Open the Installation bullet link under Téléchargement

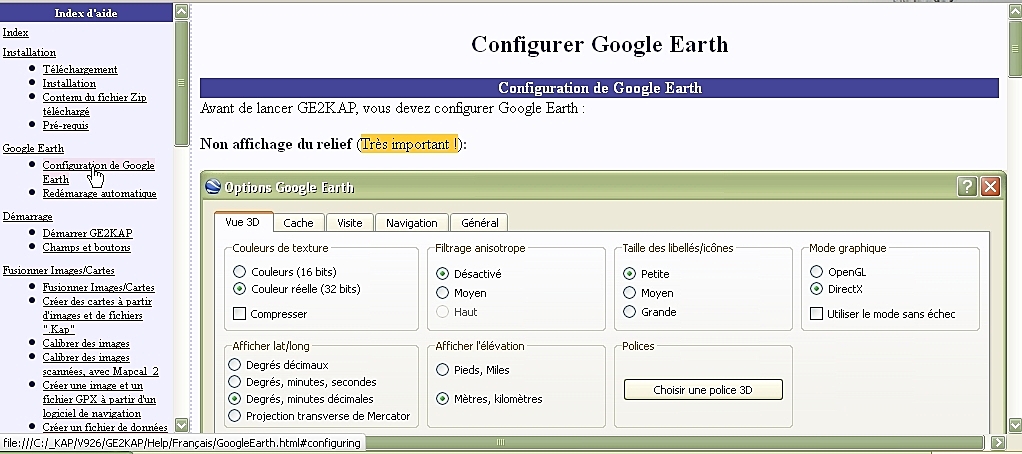[69, 83]
